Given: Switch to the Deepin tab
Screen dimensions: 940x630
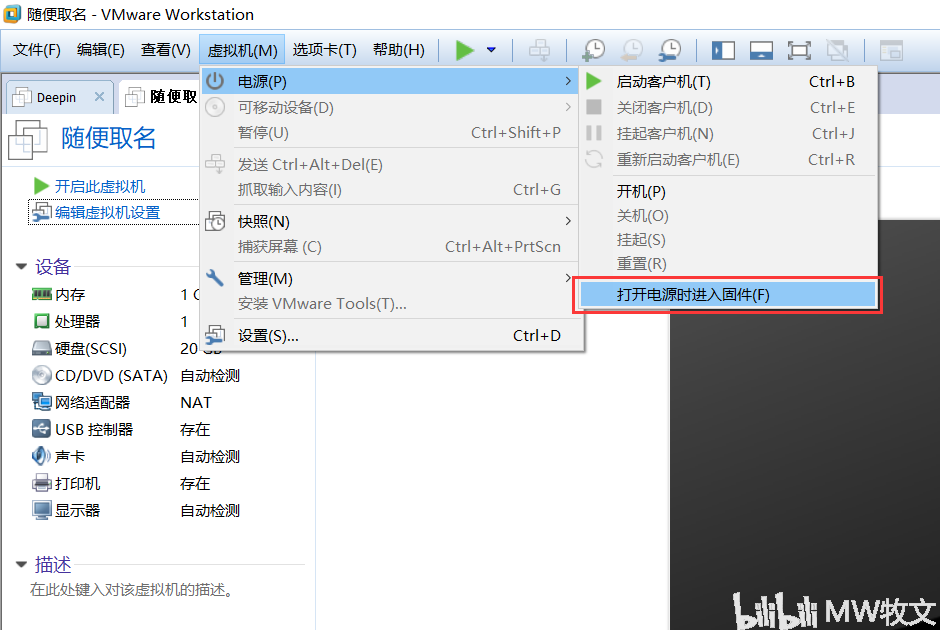Looking at the screenshot, I should click(56, 97).
